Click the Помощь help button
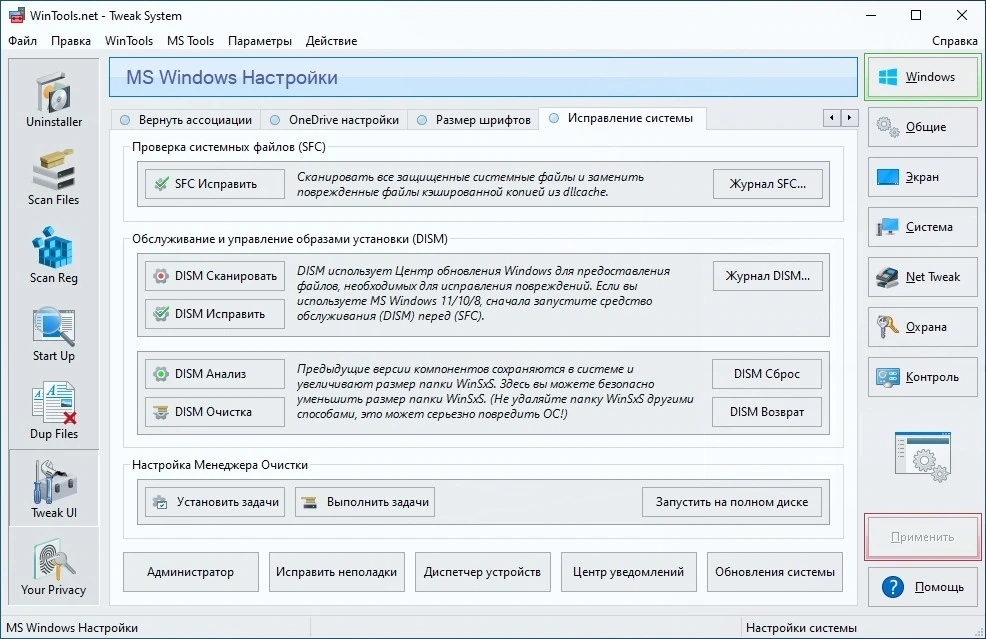The width and height of the screenshot is (986, 639). tap(922, 587)
